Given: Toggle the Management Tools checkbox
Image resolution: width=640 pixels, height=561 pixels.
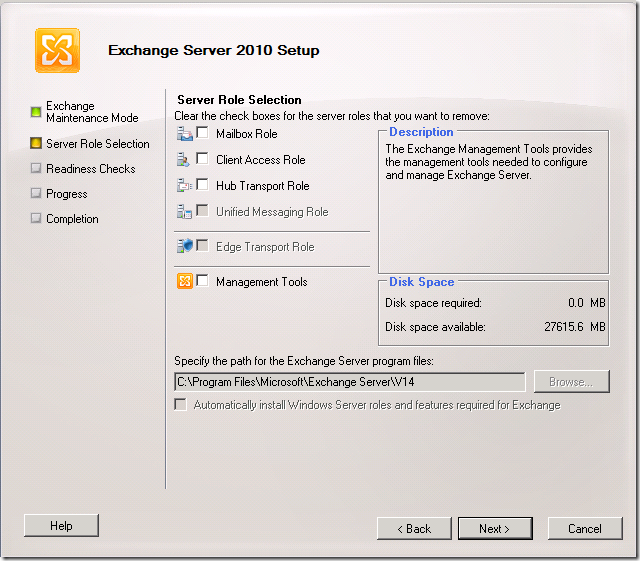Looking at the screenshot, I should pyautogui.click(x=202, y=280).
